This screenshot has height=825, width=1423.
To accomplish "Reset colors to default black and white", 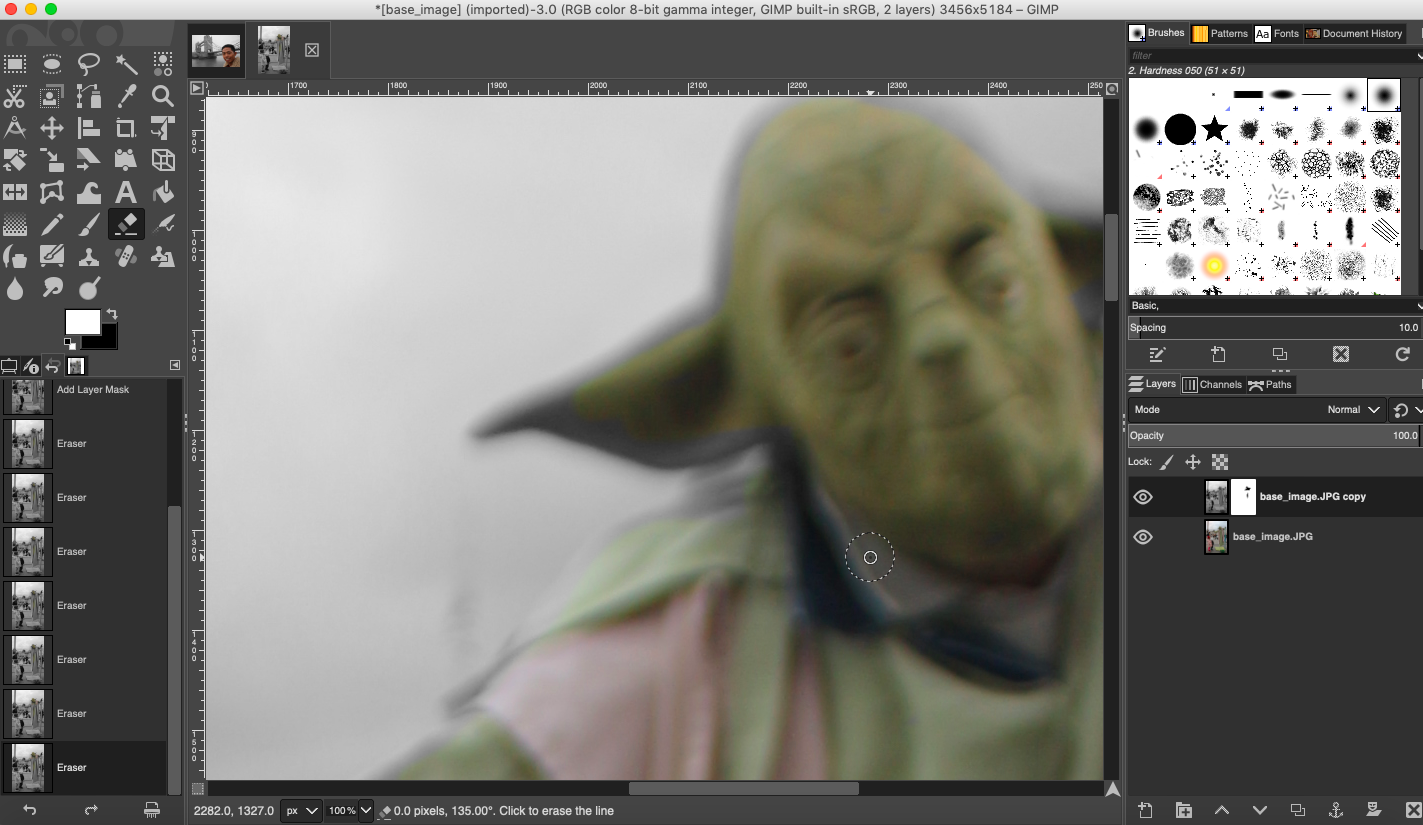I will pos(70,344).
